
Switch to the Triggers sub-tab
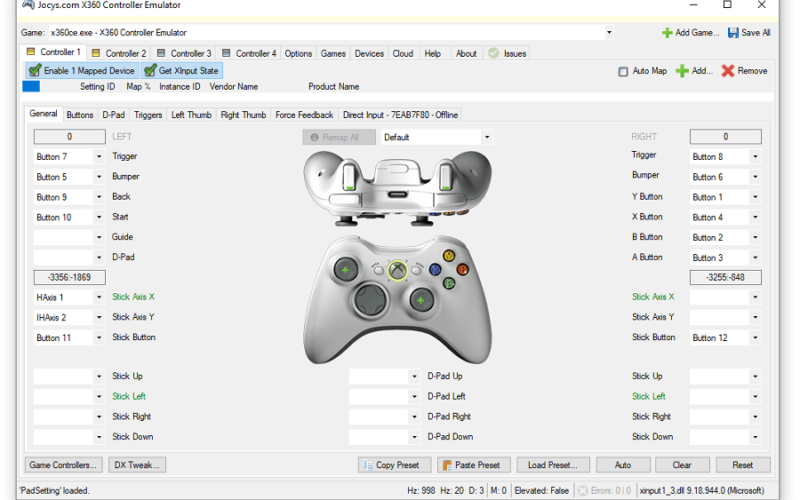point(148,115)
